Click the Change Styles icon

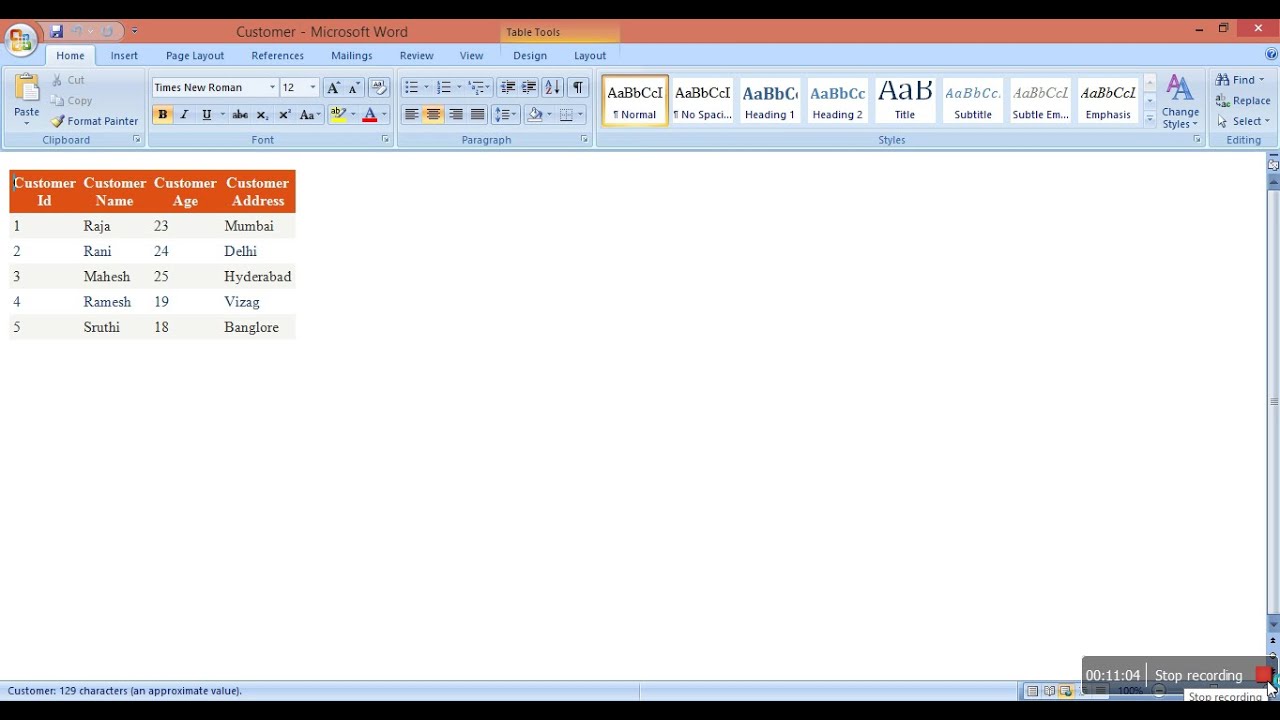[1180, 101]
